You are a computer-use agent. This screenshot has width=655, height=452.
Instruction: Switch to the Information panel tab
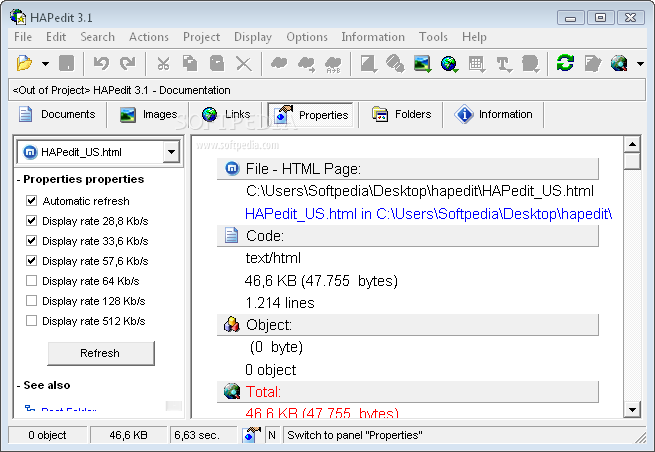click(x=493, y=114)
